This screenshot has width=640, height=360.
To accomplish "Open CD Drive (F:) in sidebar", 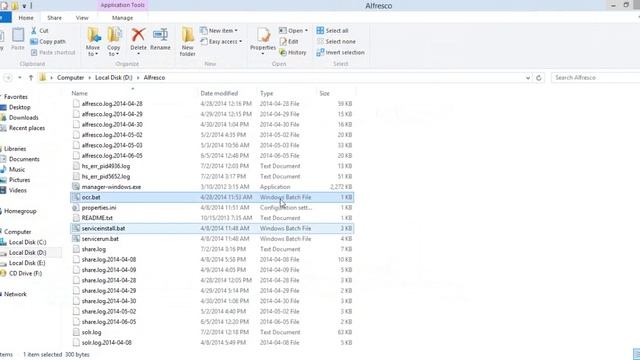I will pyautogui.click(x=25, y=273).
